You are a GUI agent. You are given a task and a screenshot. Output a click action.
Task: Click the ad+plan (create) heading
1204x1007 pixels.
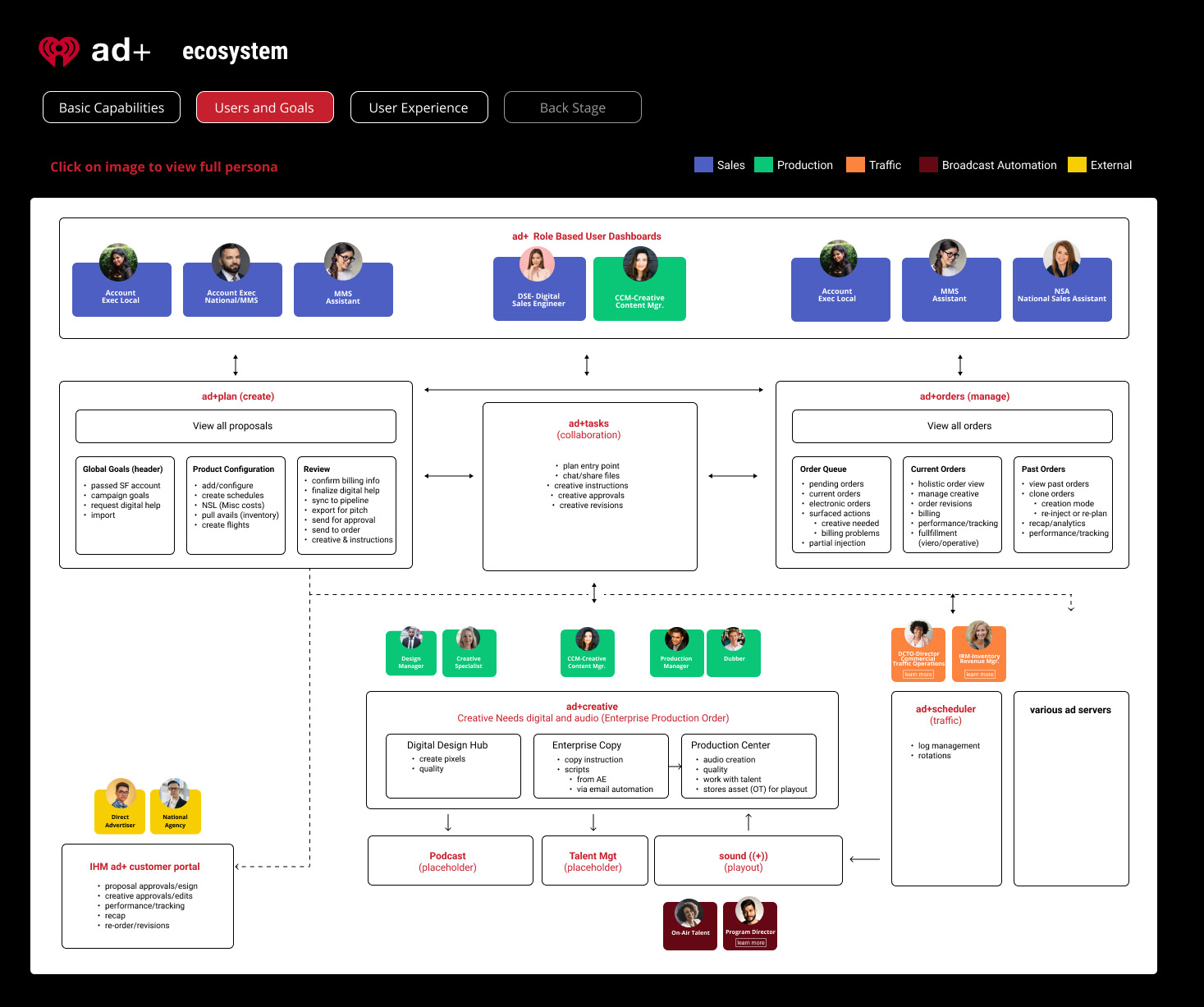click(x=238, y=396)
